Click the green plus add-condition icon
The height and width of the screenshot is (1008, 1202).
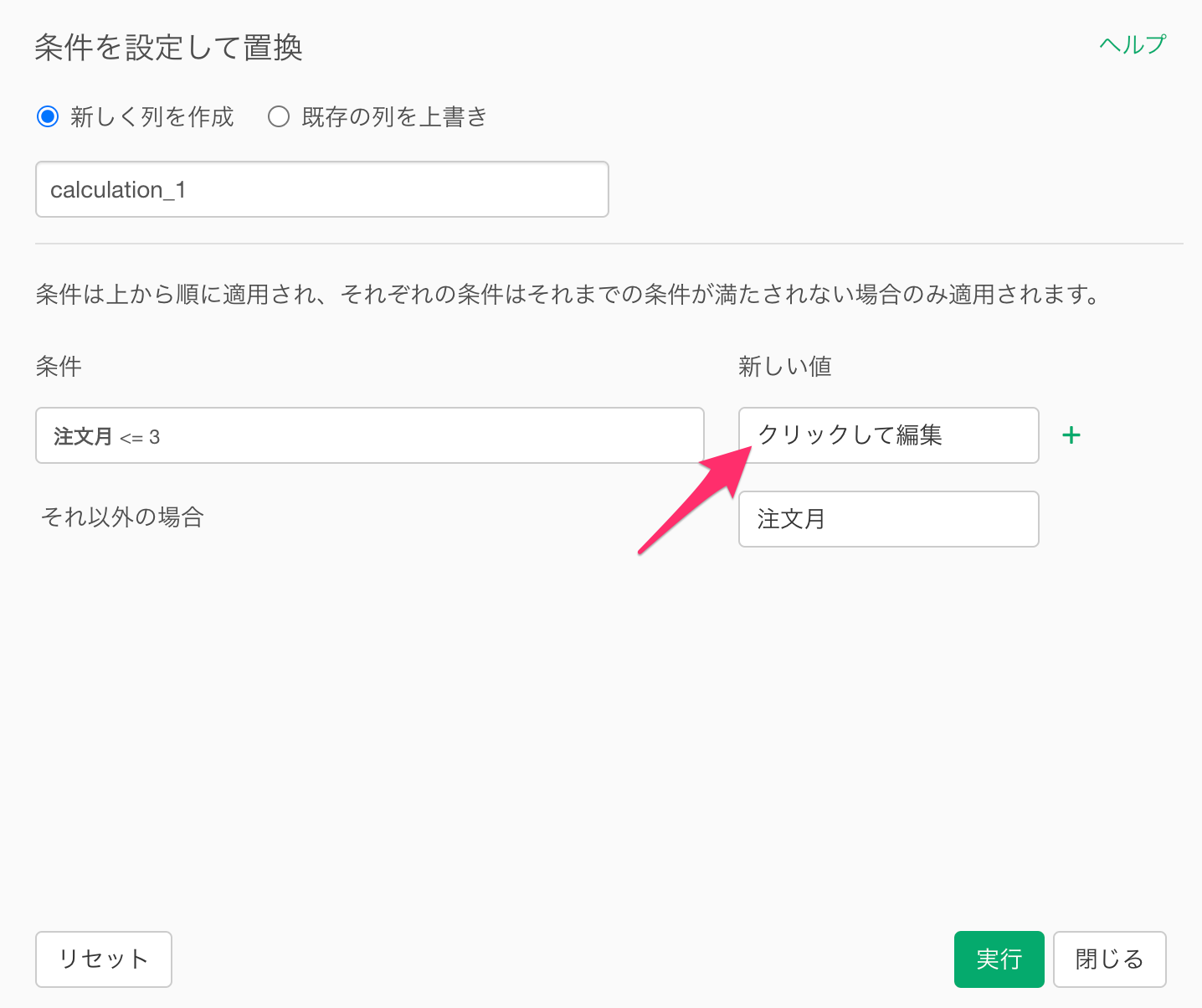point(1071,435)
